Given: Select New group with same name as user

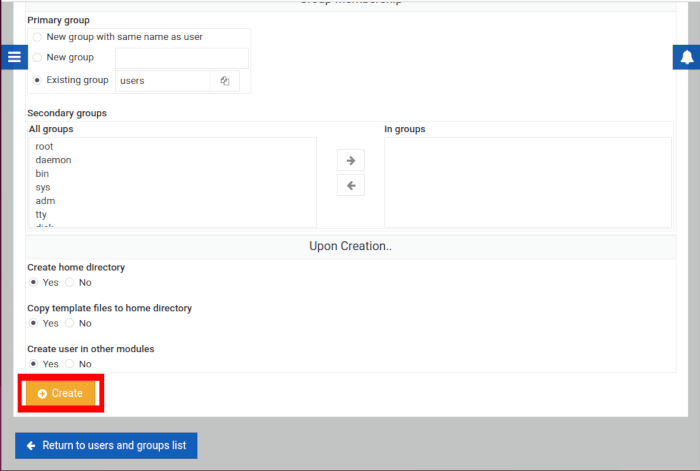Looking at the screenshot, I should click(38, 37).
